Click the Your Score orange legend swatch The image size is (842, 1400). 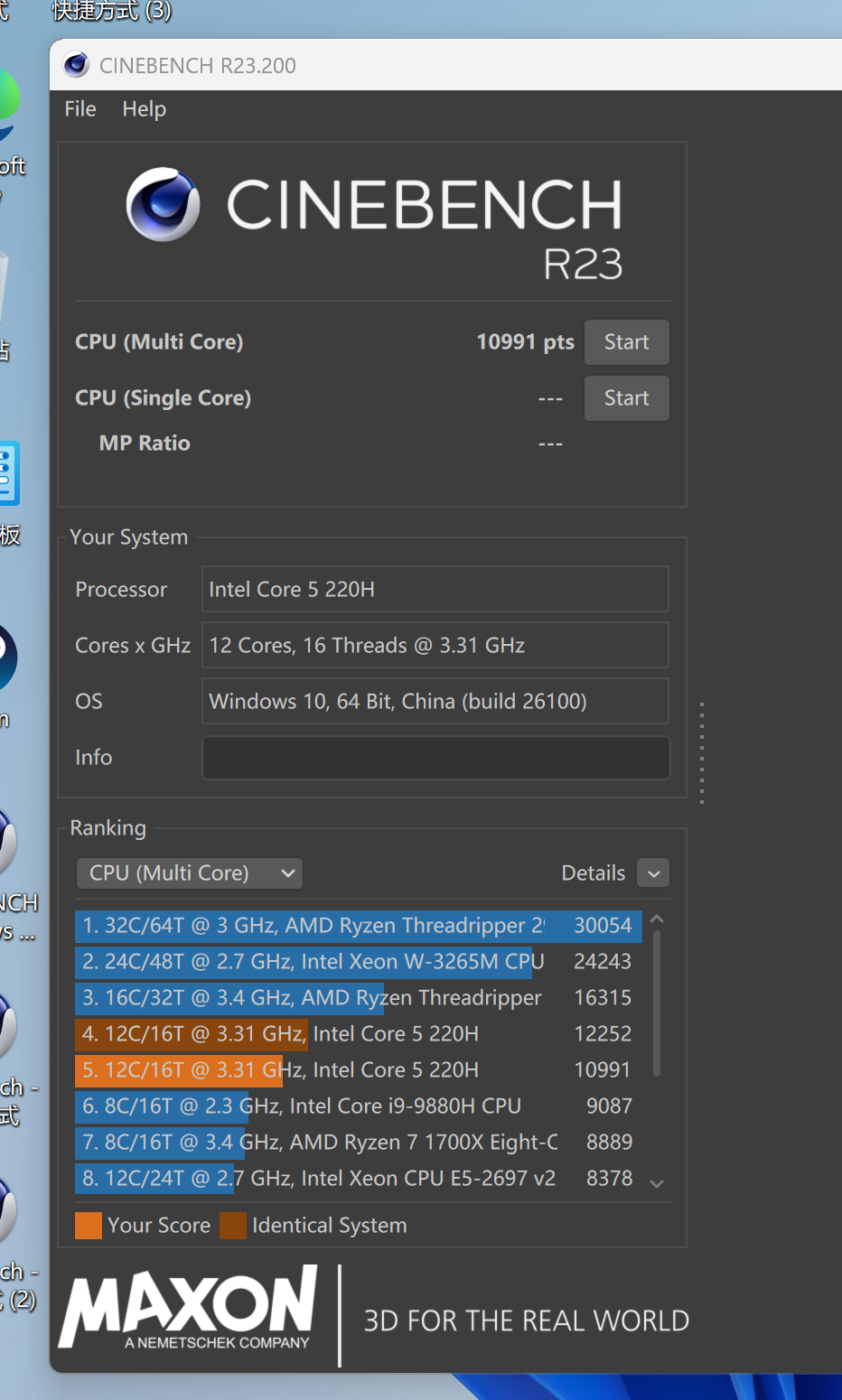pyautogui.click(x=89, y=1226)
